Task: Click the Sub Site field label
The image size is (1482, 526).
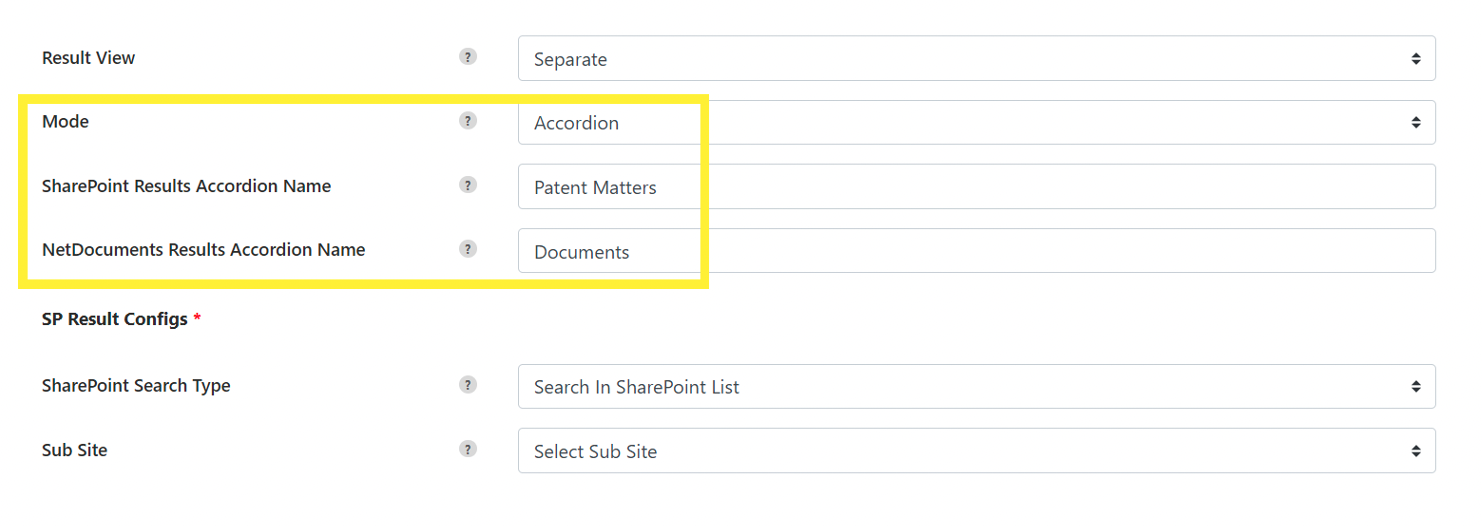Action: (x=74, y=450)
